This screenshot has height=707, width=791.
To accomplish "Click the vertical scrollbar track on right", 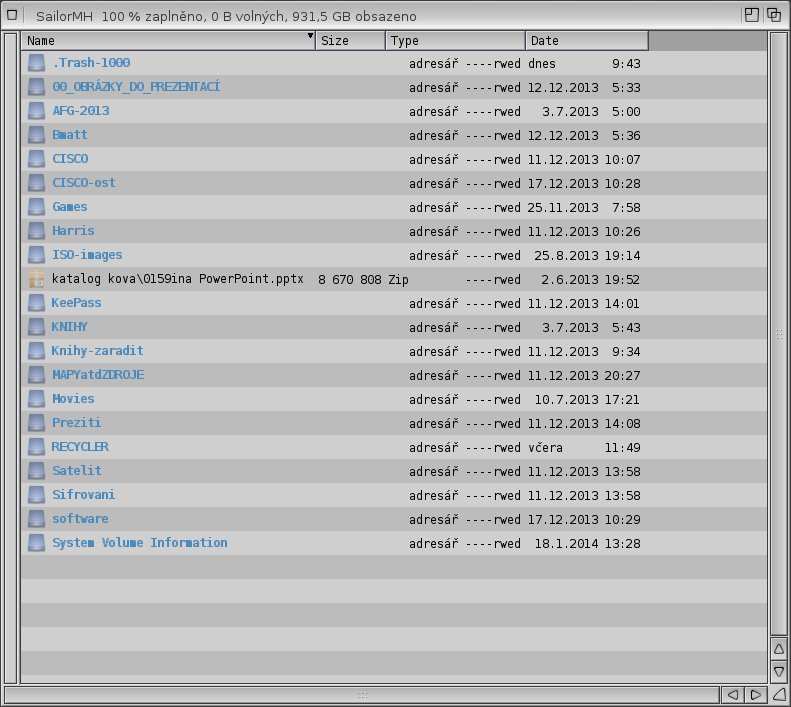I will point(779,333).
